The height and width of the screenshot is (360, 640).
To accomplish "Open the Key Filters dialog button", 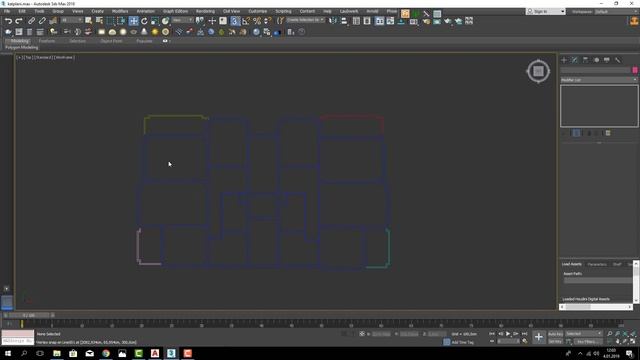I will point(588,341).
